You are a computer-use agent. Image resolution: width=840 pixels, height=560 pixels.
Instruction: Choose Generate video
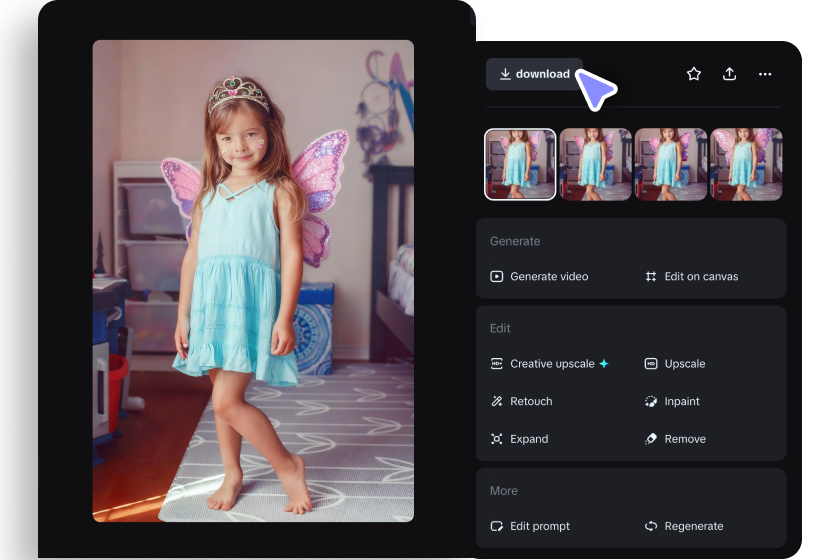pos(539,277)
